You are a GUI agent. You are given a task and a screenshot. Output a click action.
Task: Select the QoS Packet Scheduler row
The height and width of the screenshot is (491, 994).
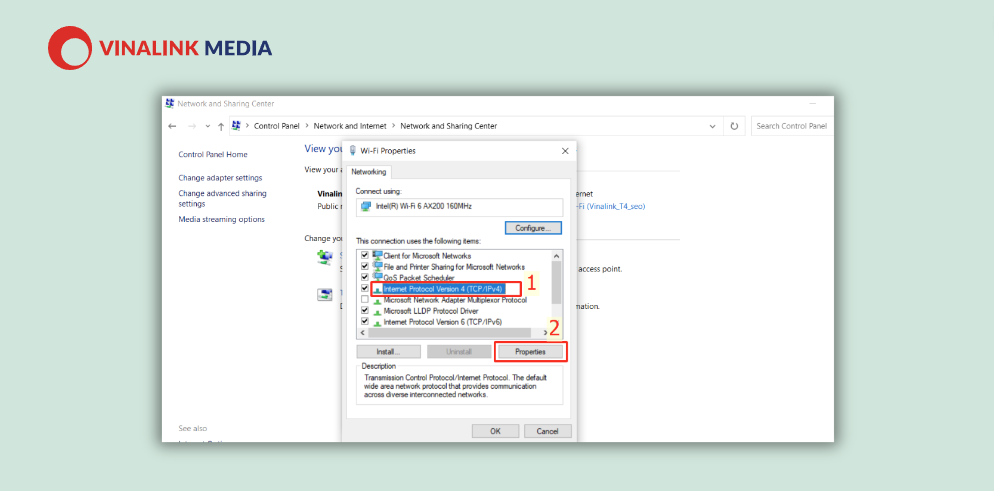click(418, 277)
